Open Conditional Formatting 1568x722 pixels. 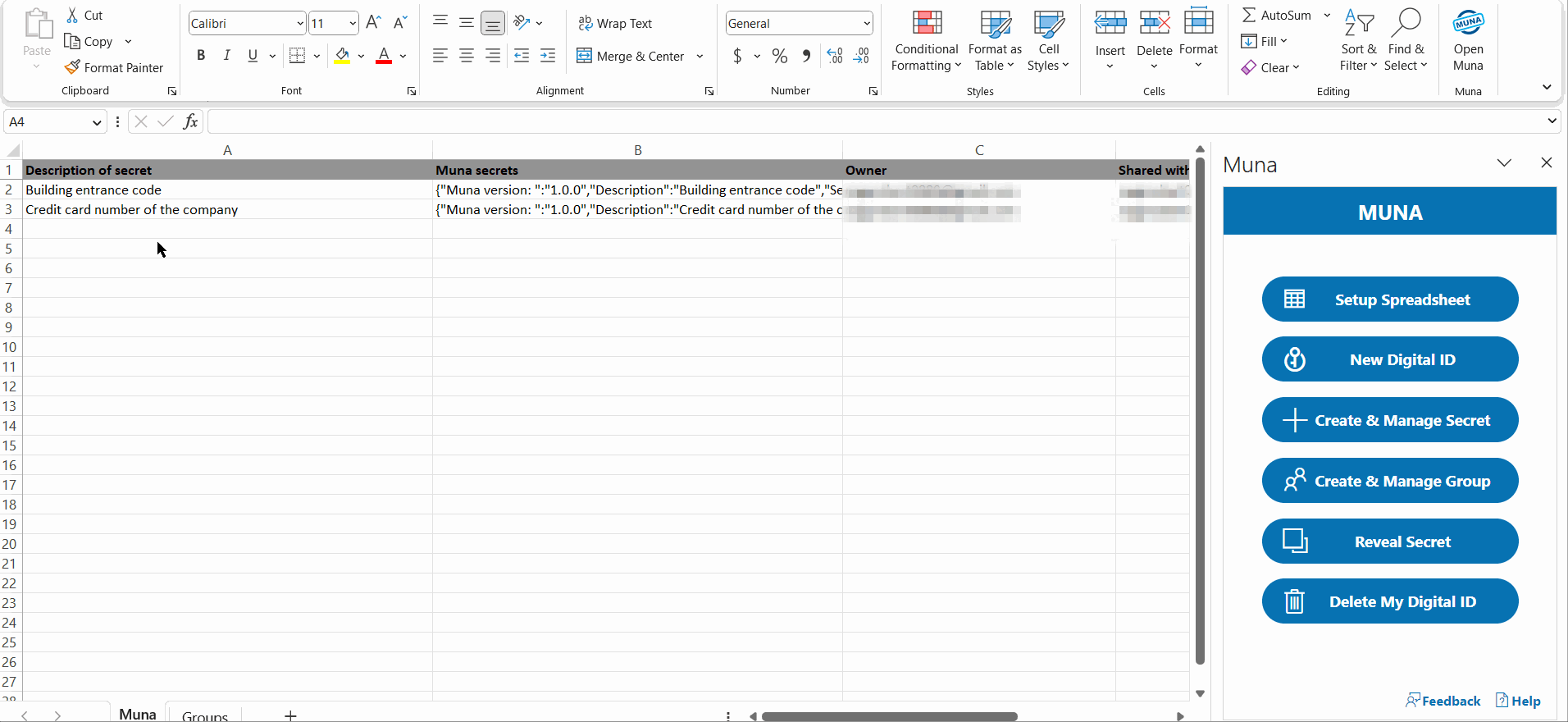[x=927, y=41]
